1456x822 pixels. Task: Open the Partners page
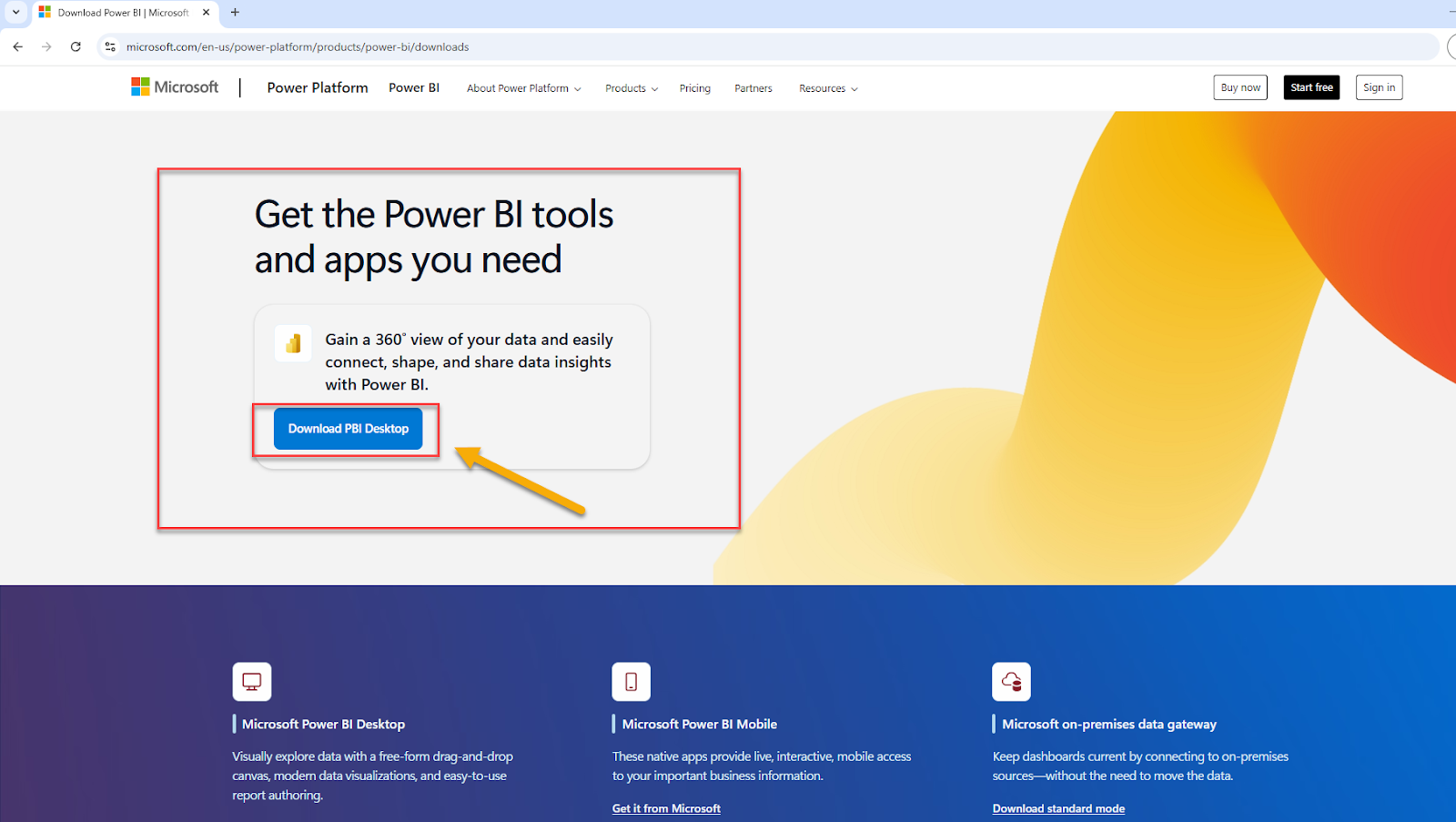[x=753, y=88]
